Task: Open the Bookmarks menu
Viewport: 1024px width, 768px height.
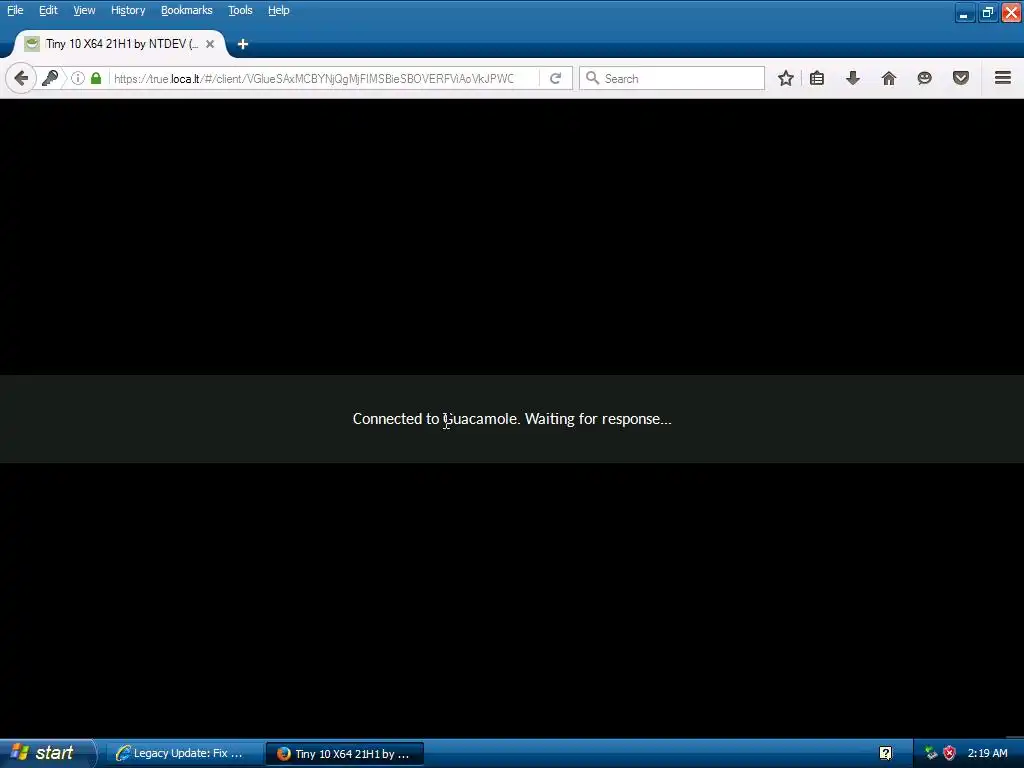Action: 186,10
